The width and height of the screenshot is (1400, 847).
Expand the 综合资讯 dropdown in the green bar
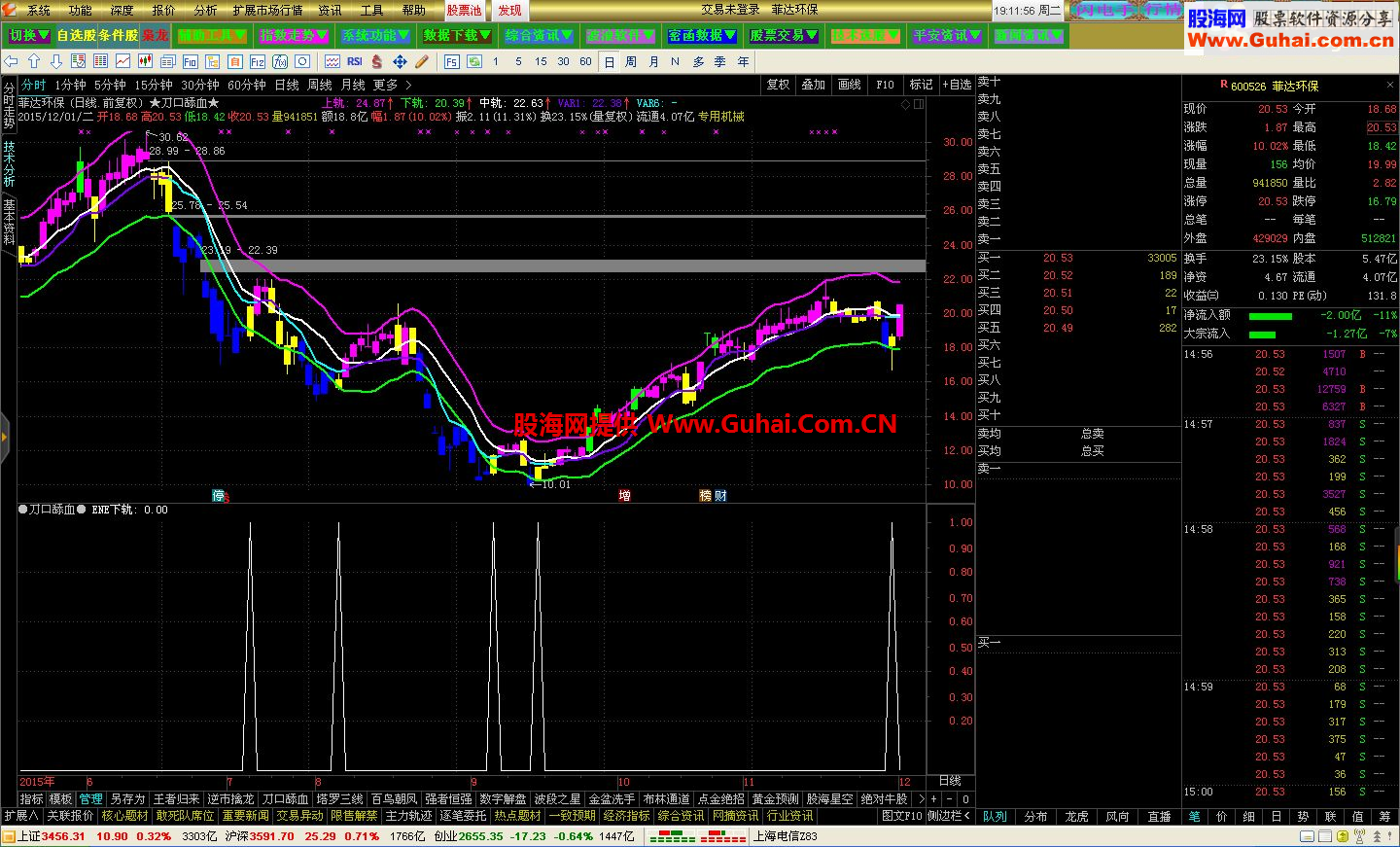[539, 36]
